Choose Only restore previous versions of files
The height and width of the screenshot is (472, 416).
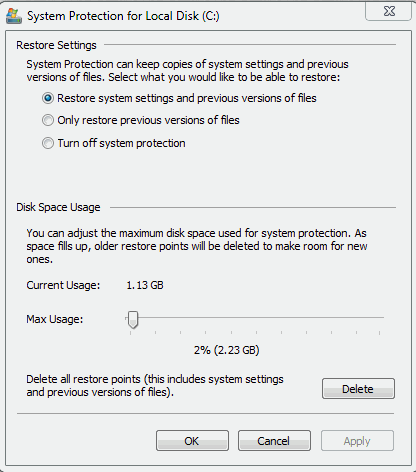coord(48,120)
